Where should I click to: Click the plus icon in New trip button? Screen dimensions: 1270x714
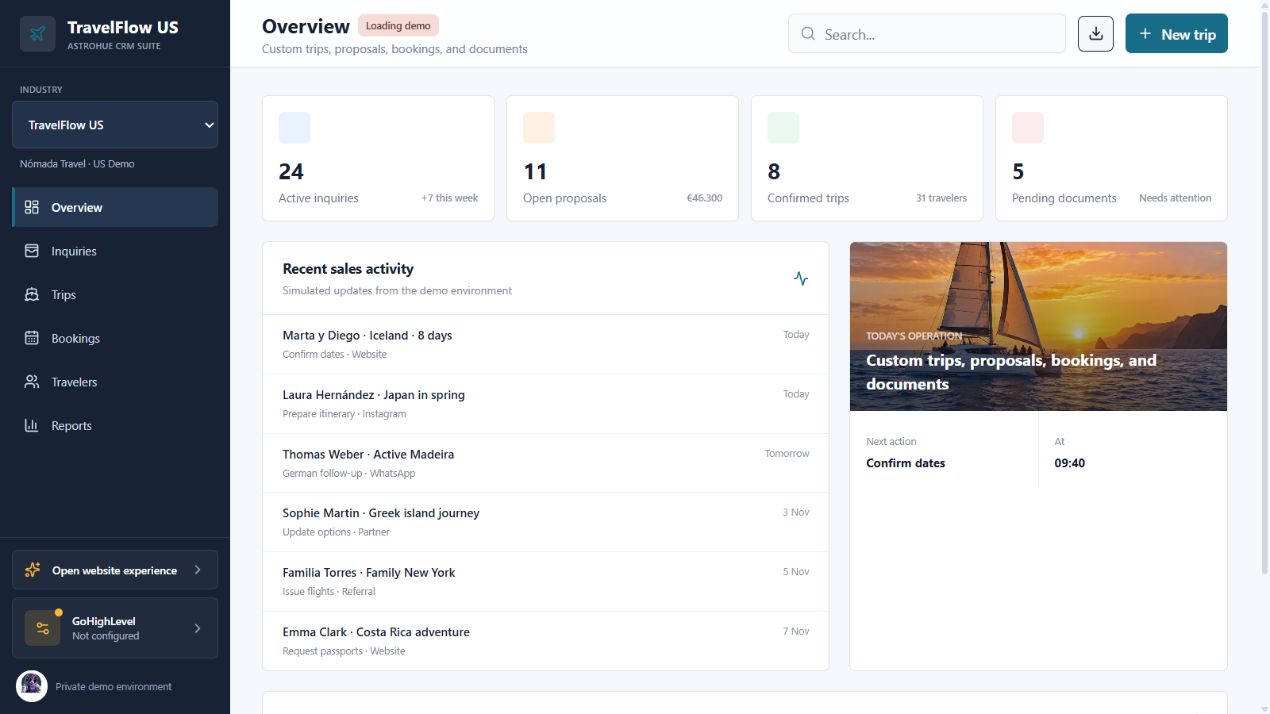point(1145,34)
